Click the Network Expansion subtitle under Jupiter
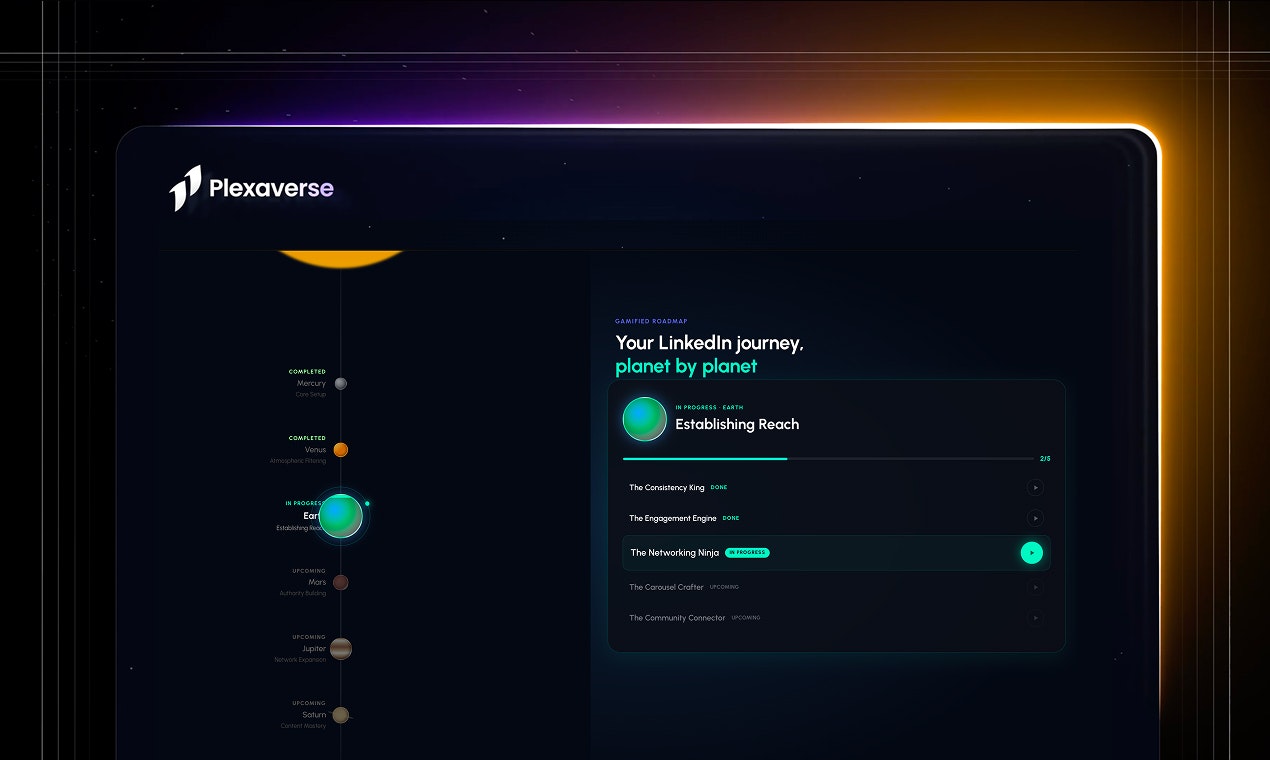The width and height of the screenshot is (1270, 760). click(300, 660)
